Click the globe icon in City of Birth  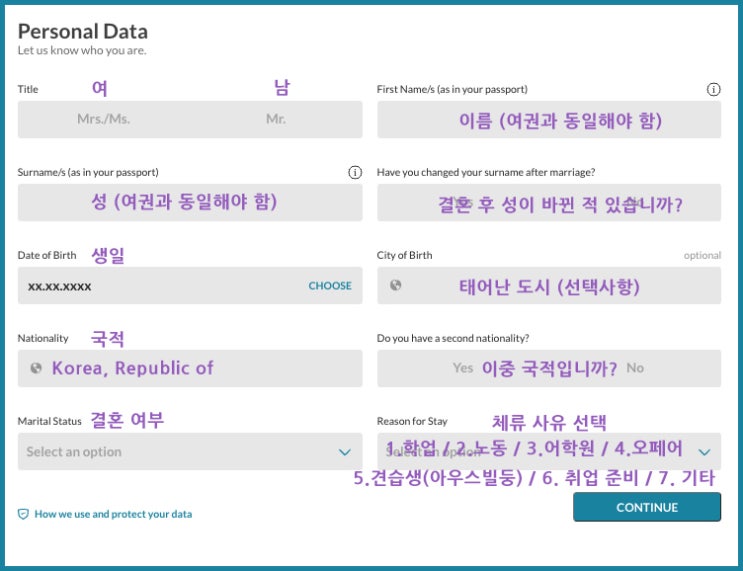[x=395, y=285]
